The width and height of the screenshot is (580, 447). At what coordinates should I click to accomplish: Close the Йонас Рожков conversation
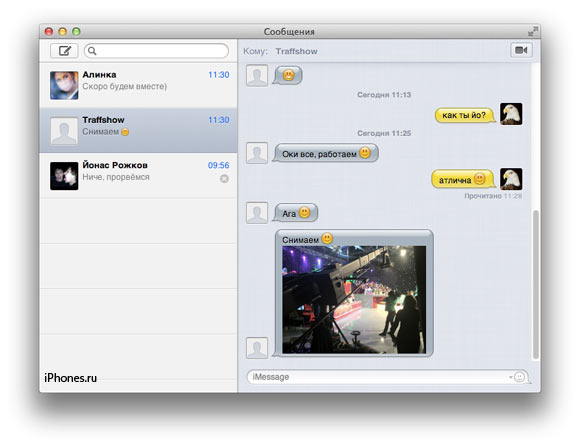tap(224, 179)
